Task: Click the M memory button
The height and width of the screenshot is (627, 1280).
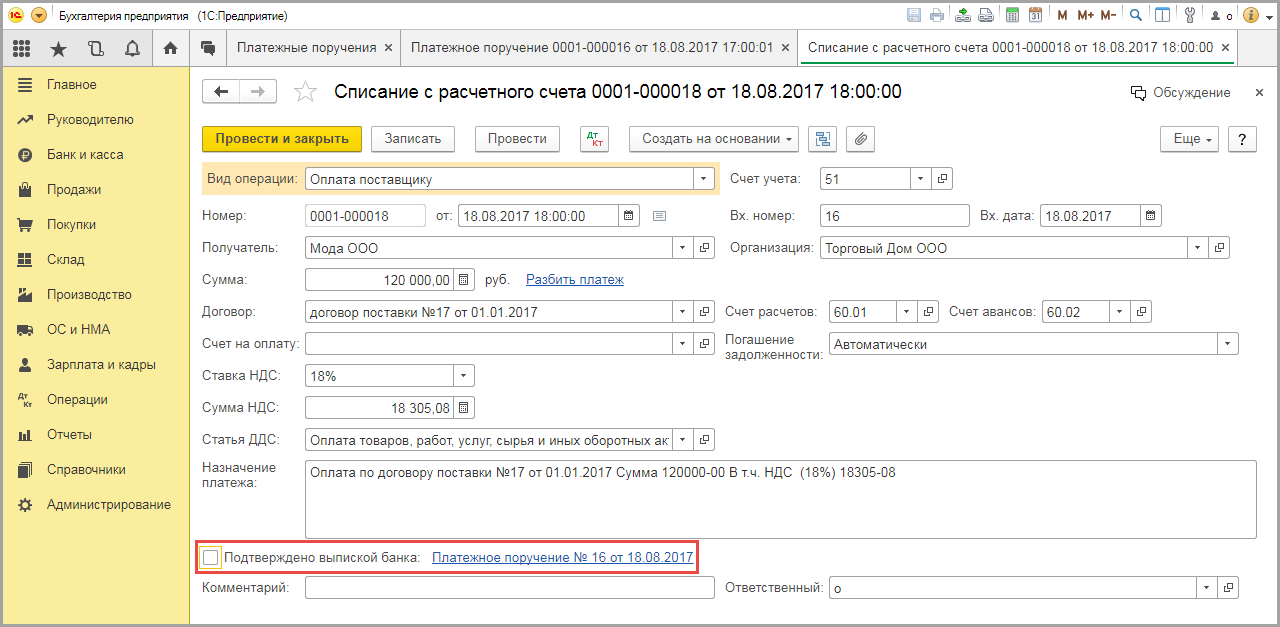Action: (1062, 15)
